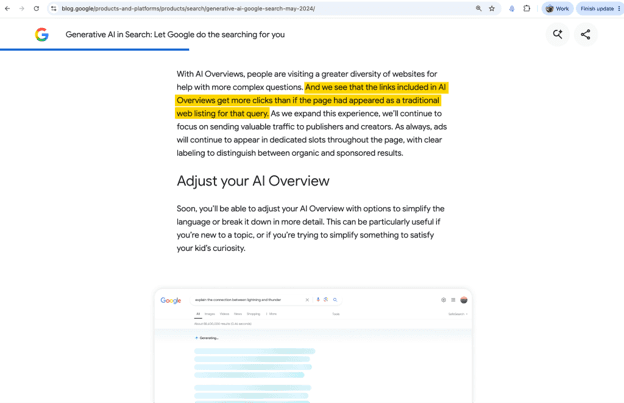Viewport: 624px width, 403px height.
Task: Click the article title in the header
Action: (x=175, y=35)
